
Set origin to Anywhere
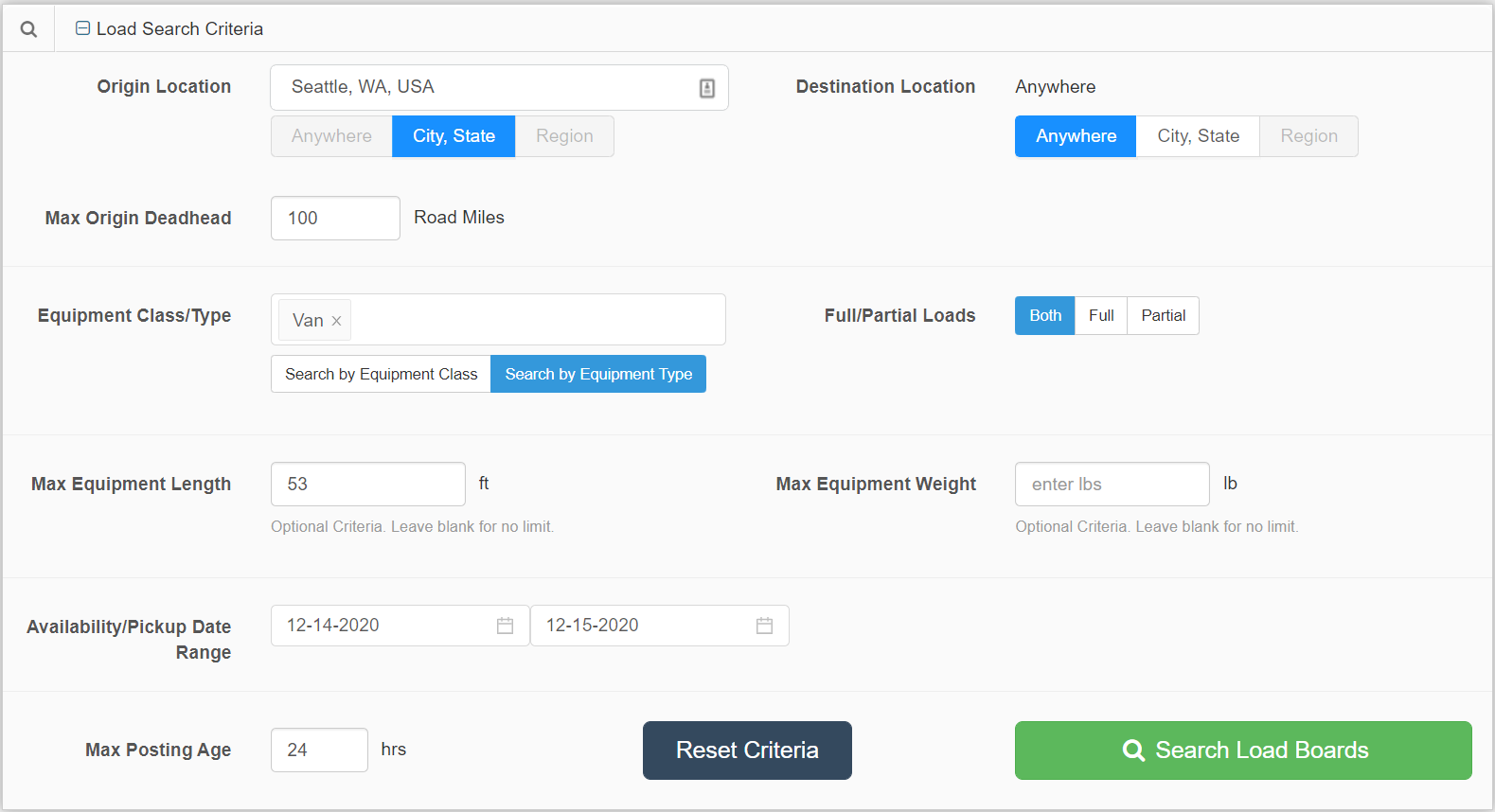(x=331, y=136)
